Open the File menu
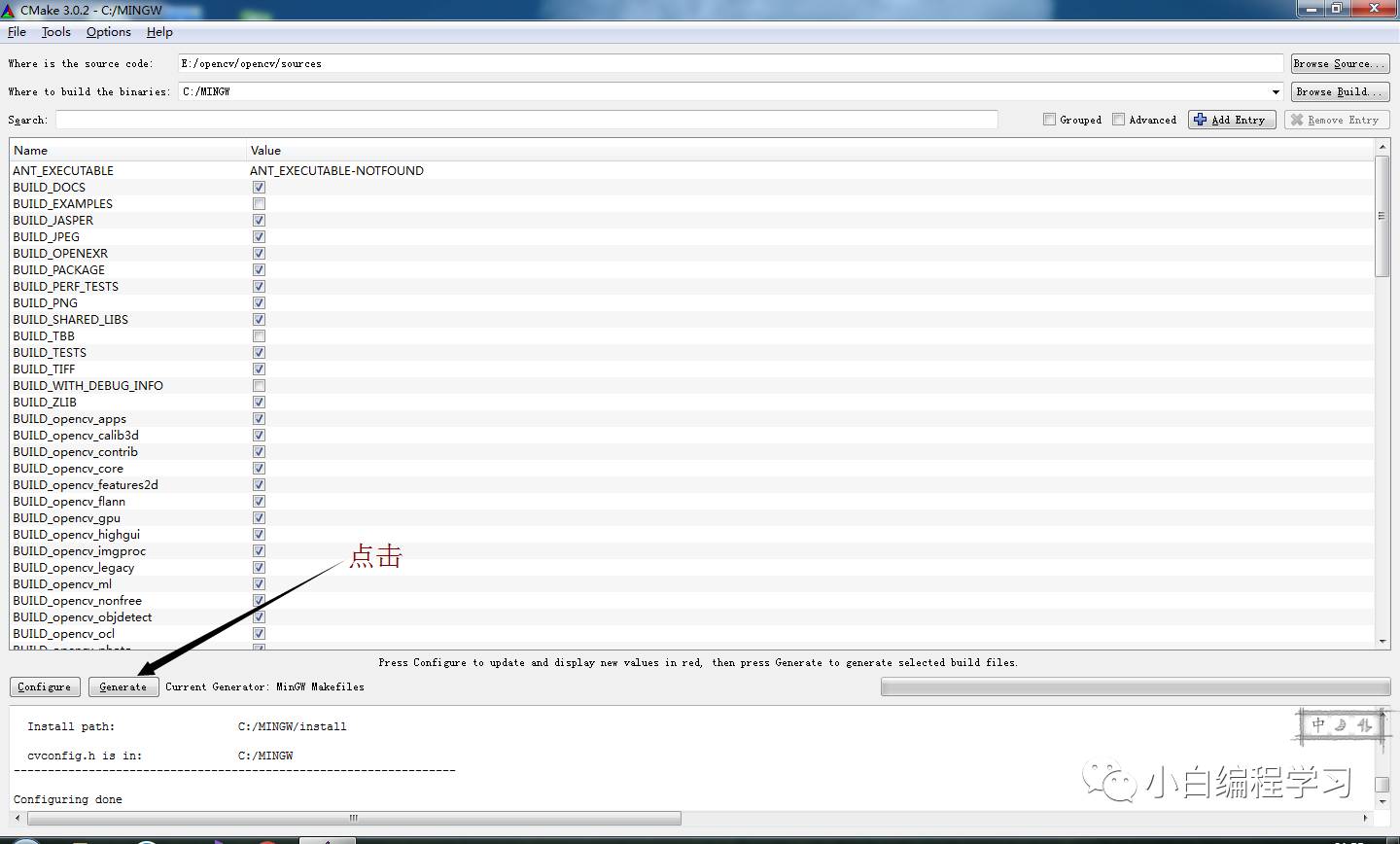This screenshot has height=844, width=1400. [17, 32]
